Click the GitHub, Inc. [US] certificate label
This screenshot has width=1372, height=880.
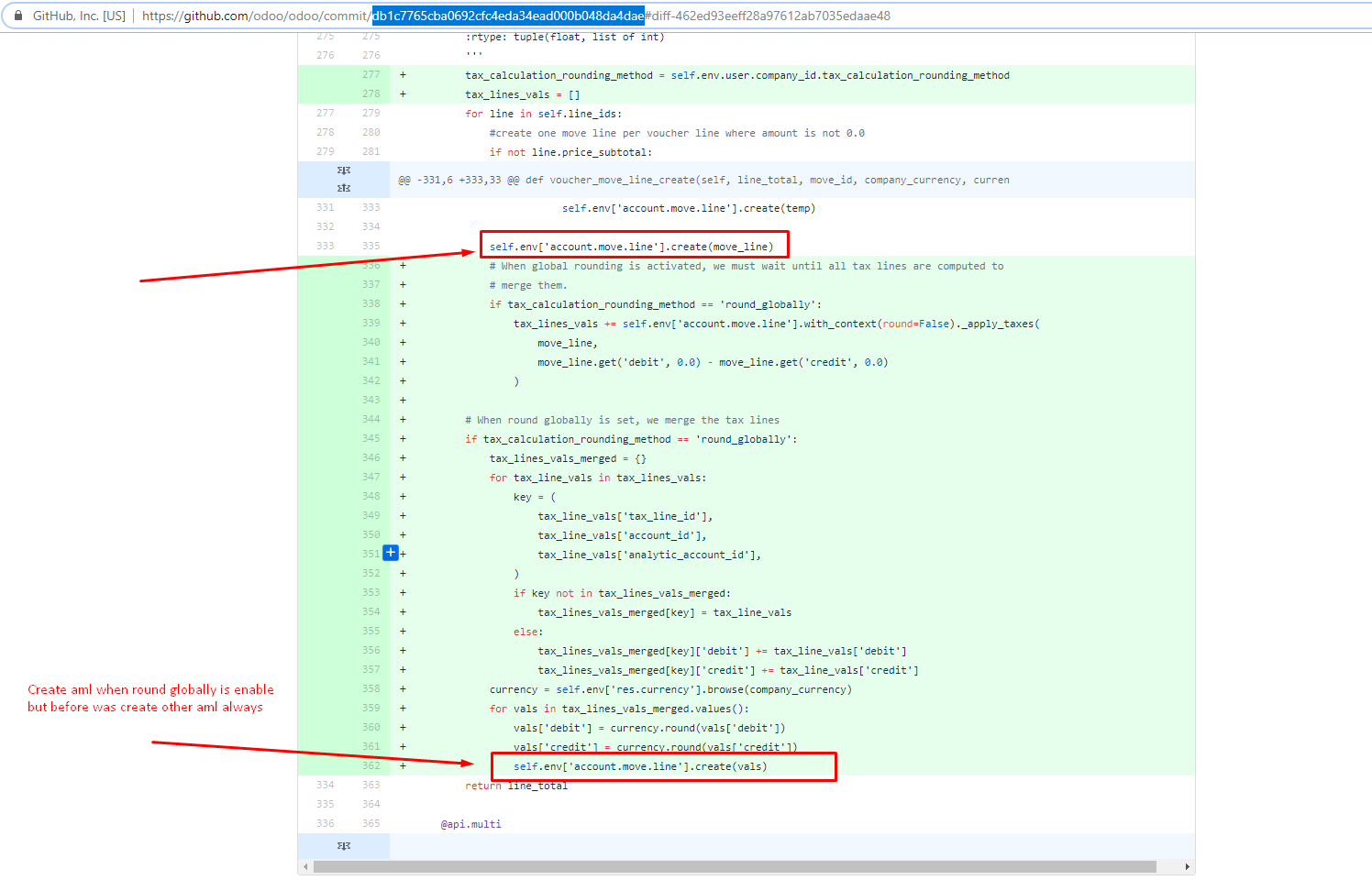coord(78,15)
